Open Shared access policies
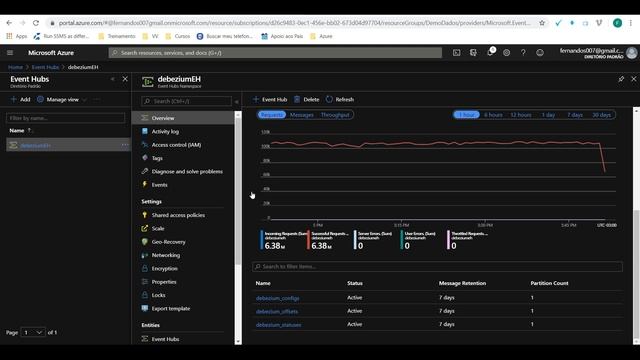This screenshot has width=640, height=360. tap(178, 215)
